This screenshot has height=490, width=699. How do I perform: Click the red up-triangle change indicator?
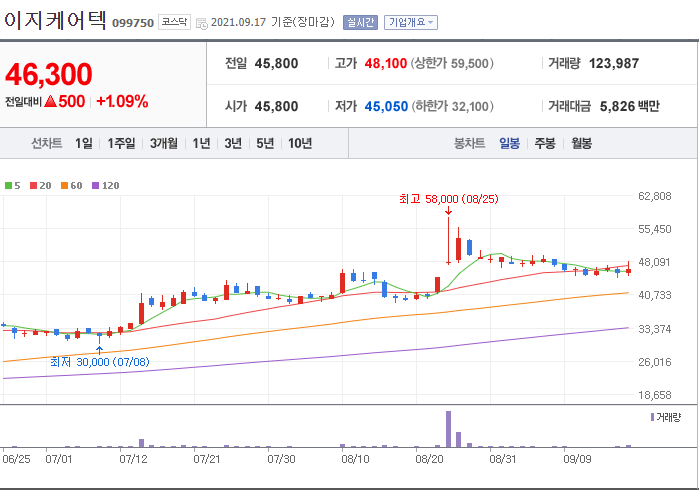click(x=50, y=102)
